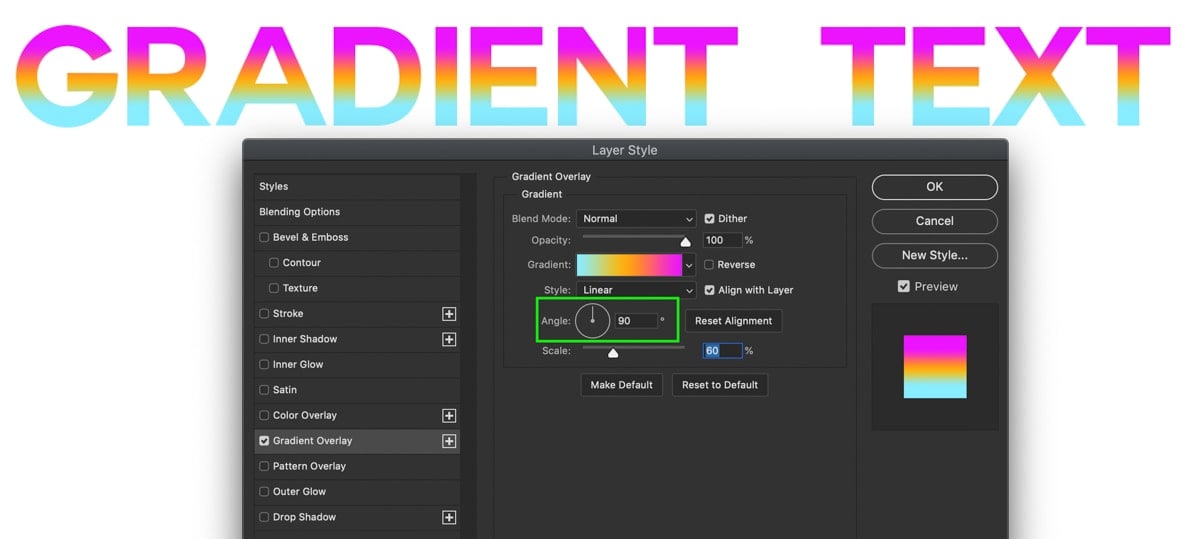1200x539 pixels.
Task: Enable the Pattern Overlay checkbox
Action: (x=264, y=466)
